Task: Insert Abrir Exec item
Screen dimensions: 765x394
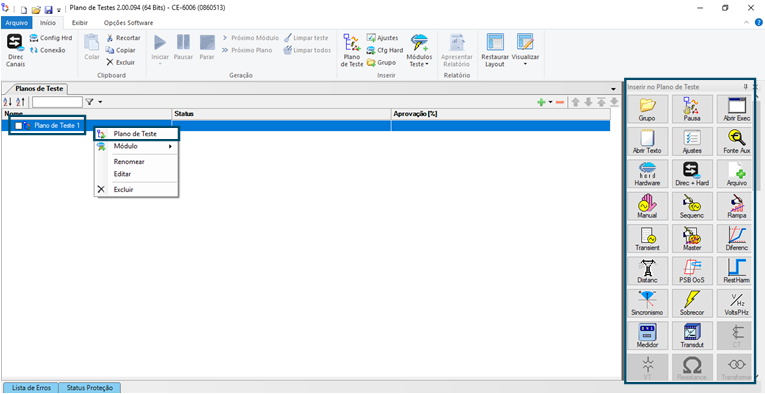Action: point(736,109)
